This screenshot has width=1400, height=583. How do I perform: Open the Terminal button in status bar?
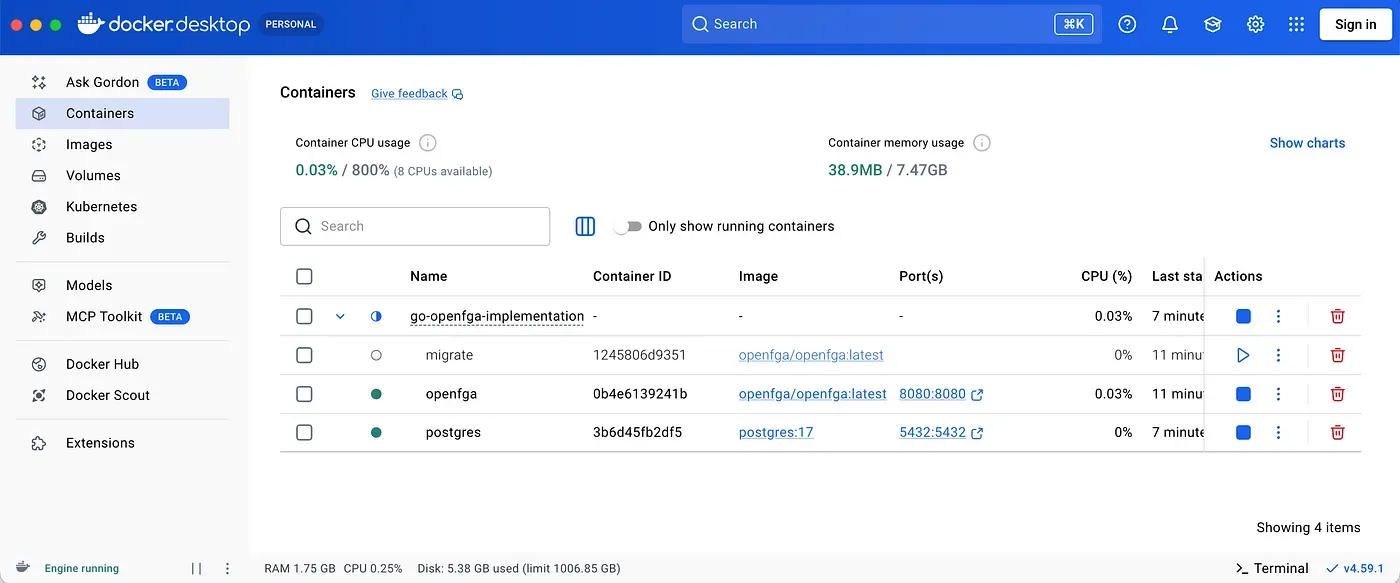click(x=1272, y=568)
